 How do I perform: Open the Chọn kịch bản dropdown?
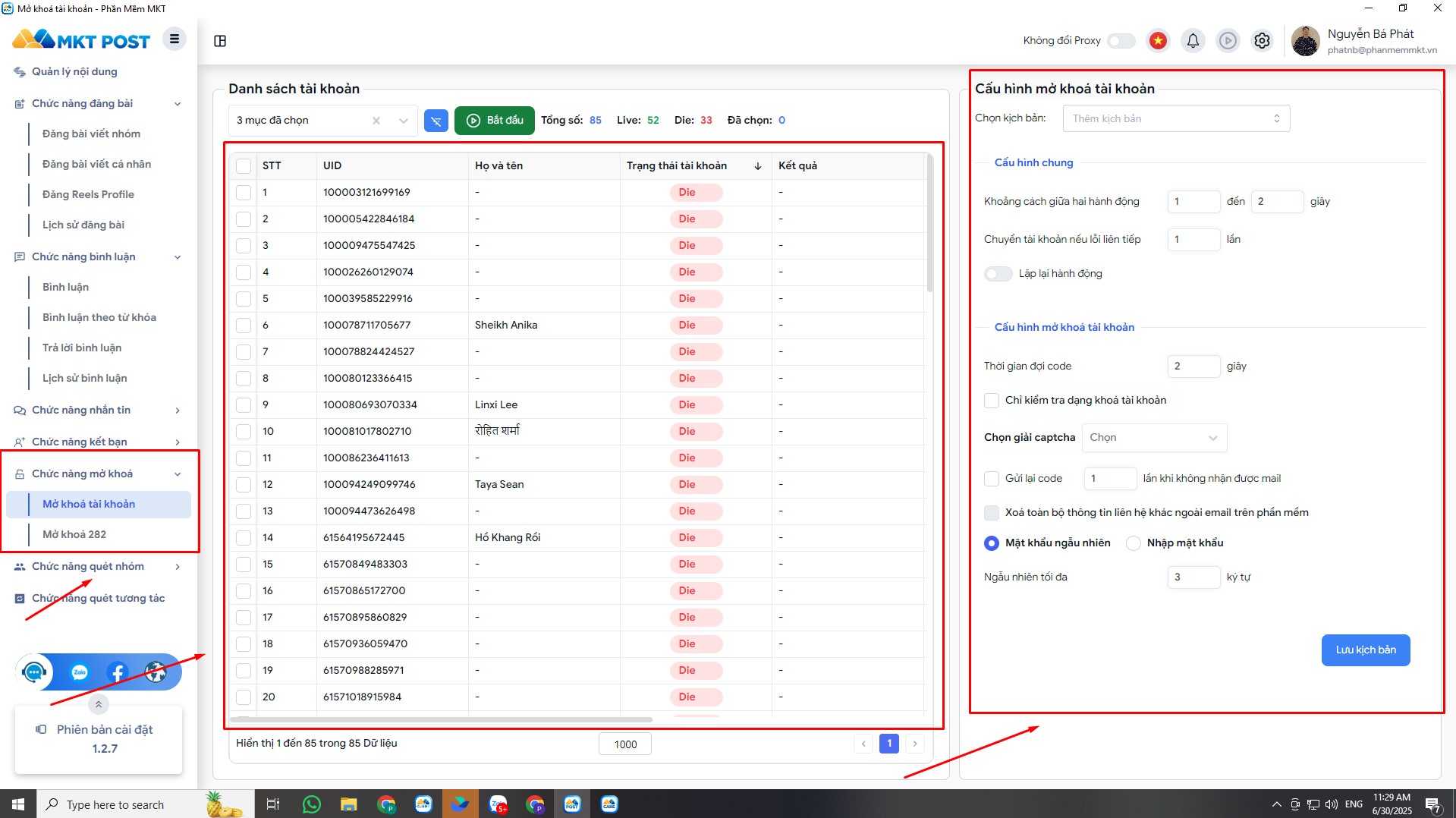pyautogui.click(x=1175, y=119)
